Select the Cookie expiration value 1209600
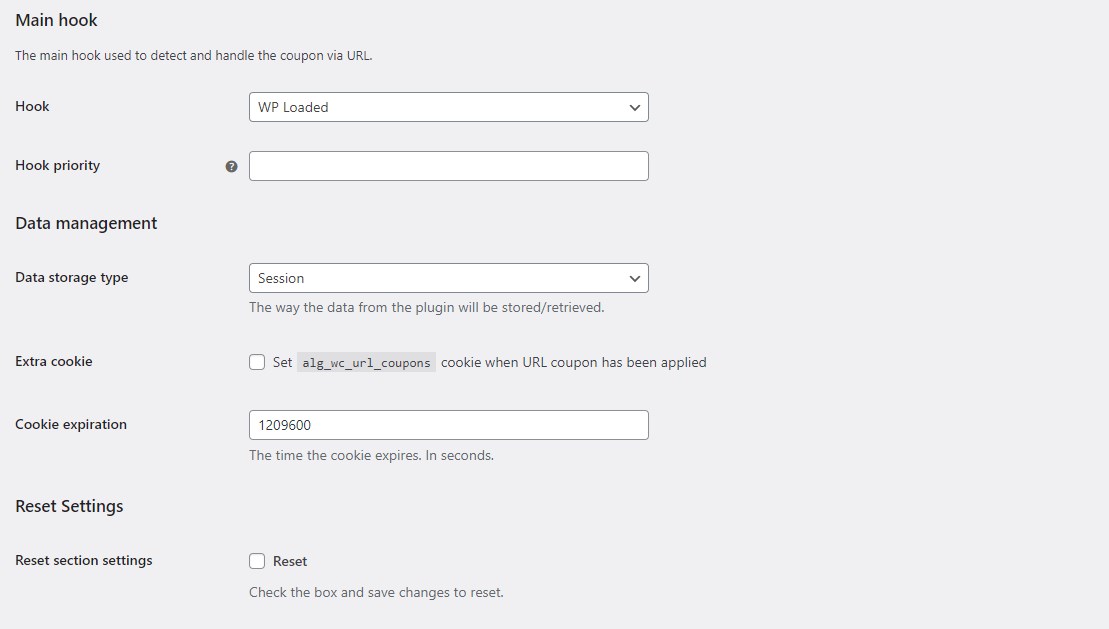1109x629 pixels. [448, 424]
